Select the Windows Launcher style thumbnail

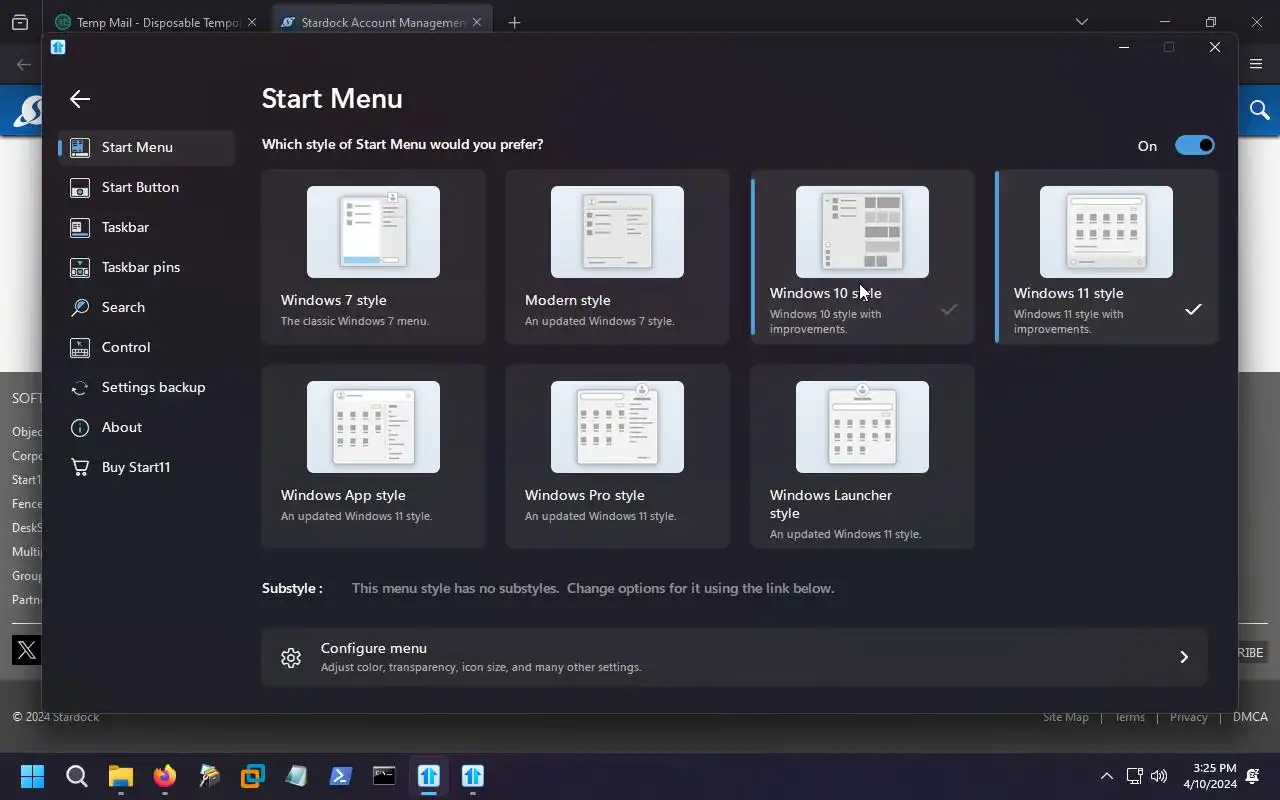(862, 427)
